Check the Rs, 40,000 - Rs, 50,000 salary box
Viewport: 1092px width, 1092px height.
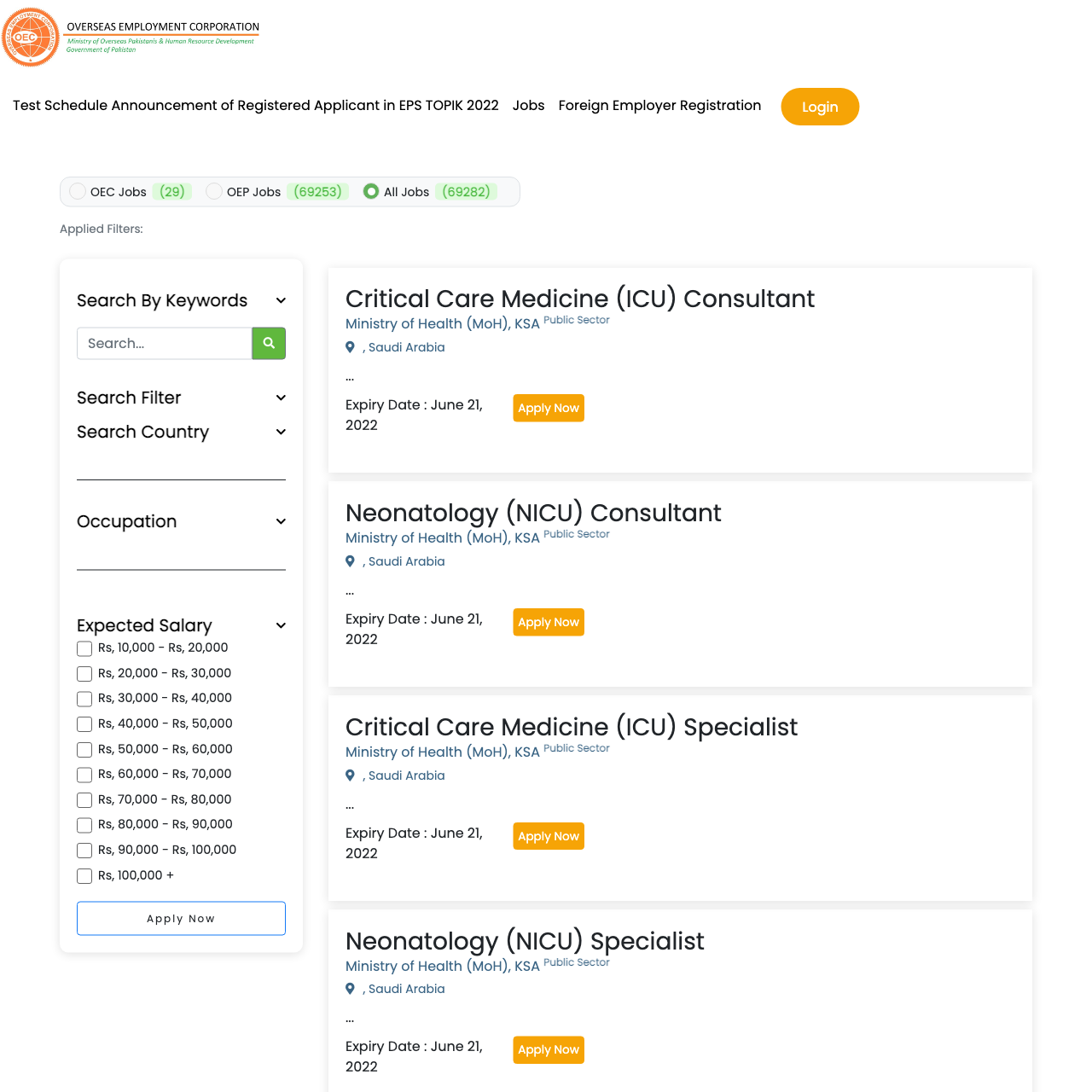[84, 724]
